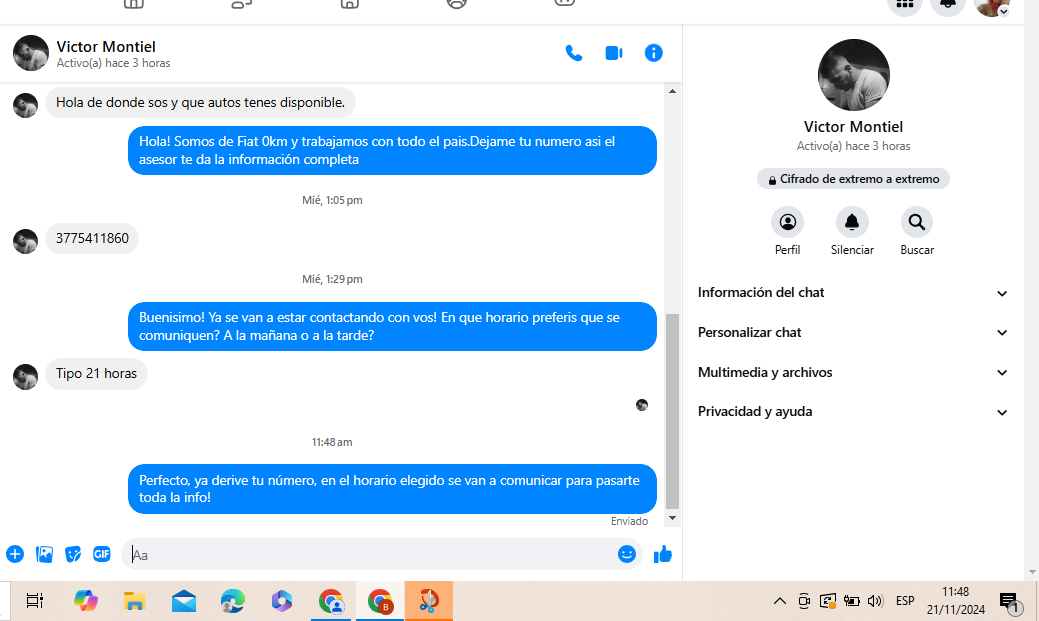Open Microsoft 365 app in taskbar
The image size is (1039, 621).
point(282,601)
